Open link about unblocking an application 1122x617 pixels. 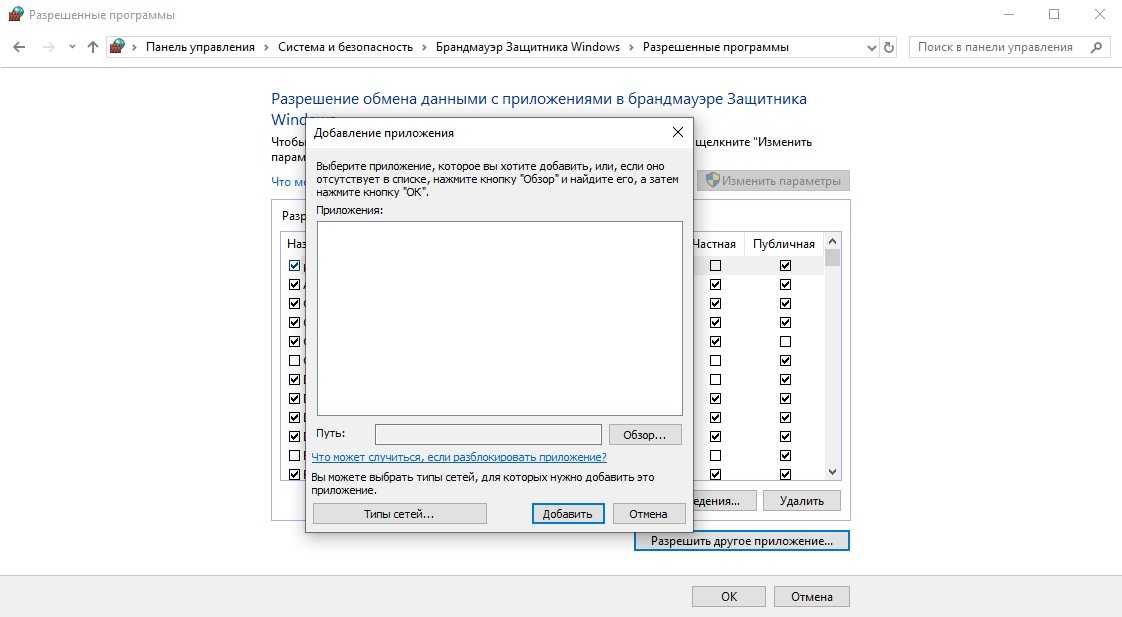pos(459,457)
